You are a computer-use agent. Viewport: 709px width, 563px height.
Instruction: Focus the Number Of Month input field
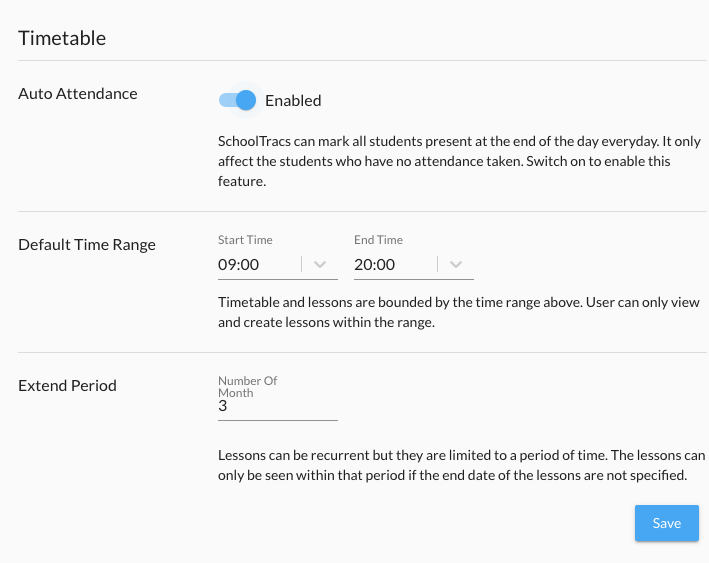[277, 407]
